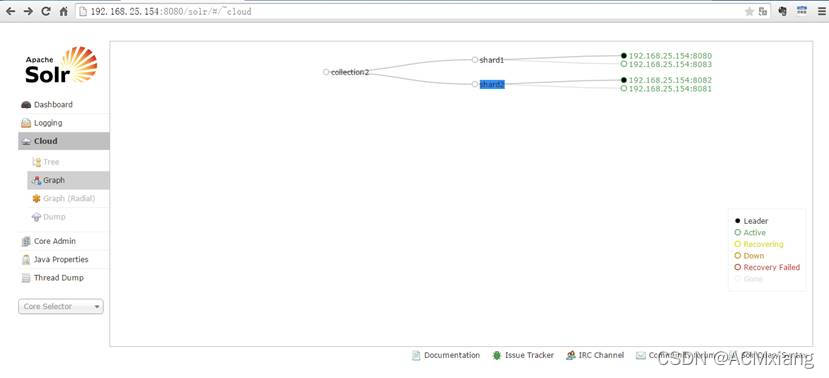Click leader node dot for 192.168.25.154:8082
Viewport: 829px width, 378px height.
click(624, 80)
